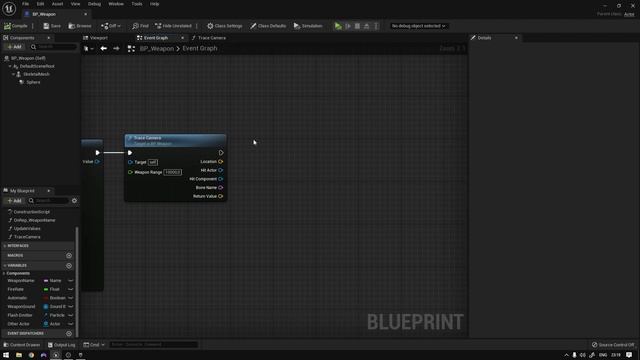
Task: Click the green Play button
Action: (x=338, y=26)
